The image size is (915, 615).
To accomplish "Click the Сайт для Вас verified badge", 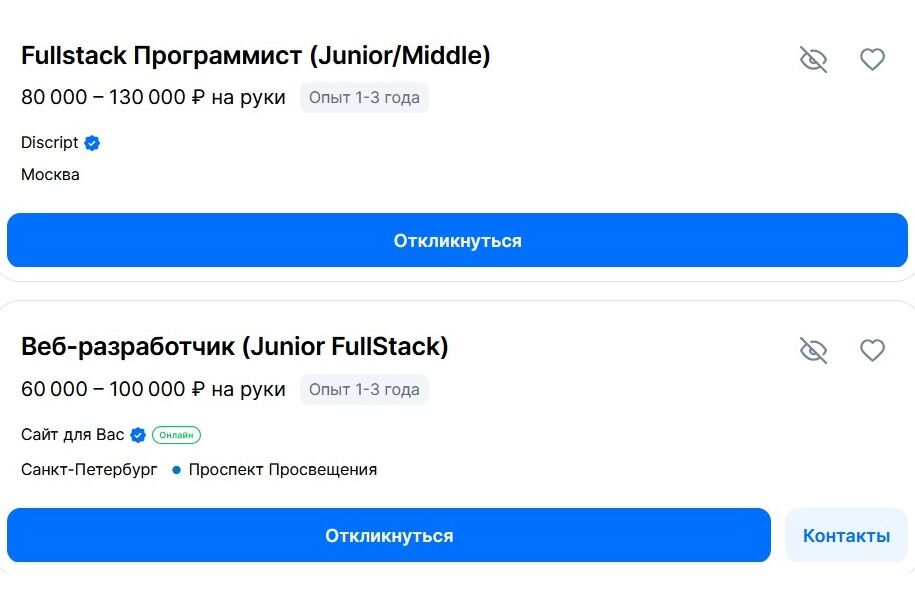I will (138, 435).
